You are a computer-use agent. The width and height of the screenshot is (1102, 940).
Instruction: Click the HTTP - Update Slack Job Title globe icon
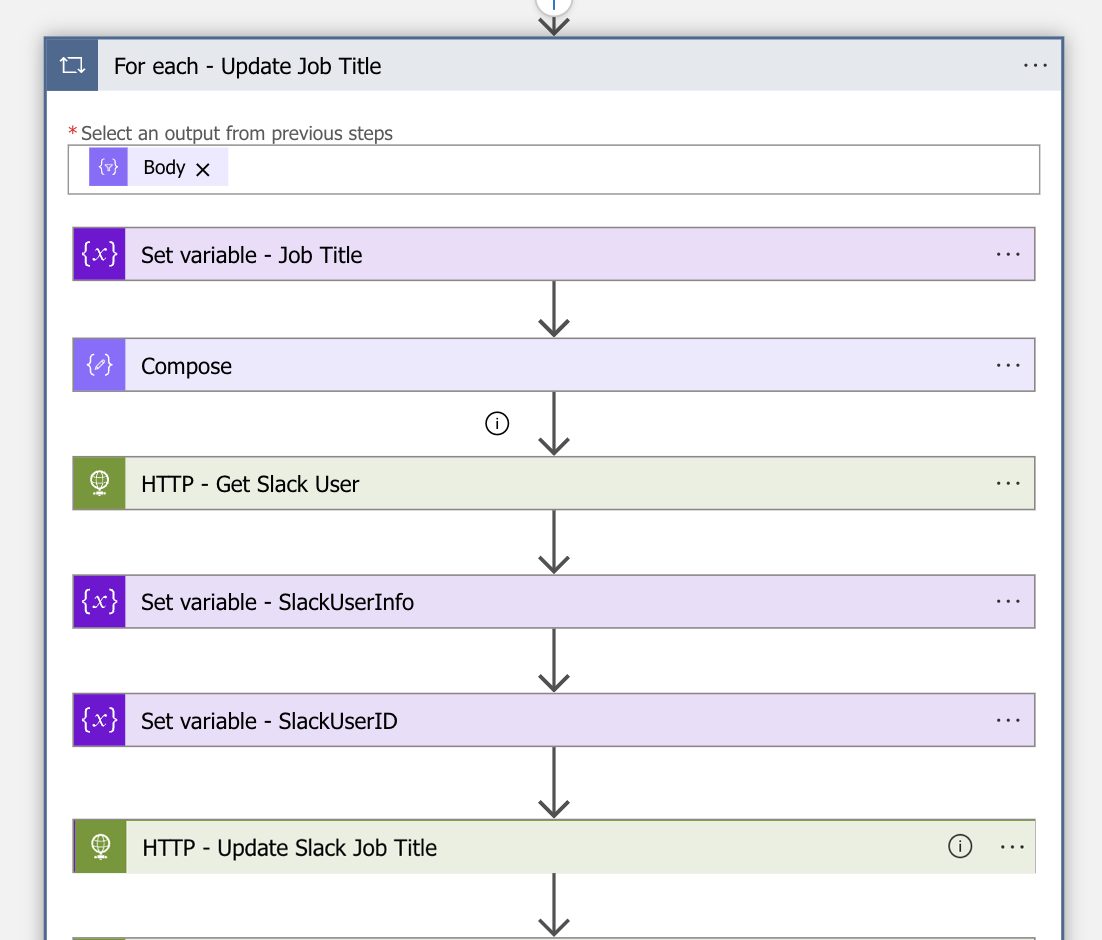100,847
